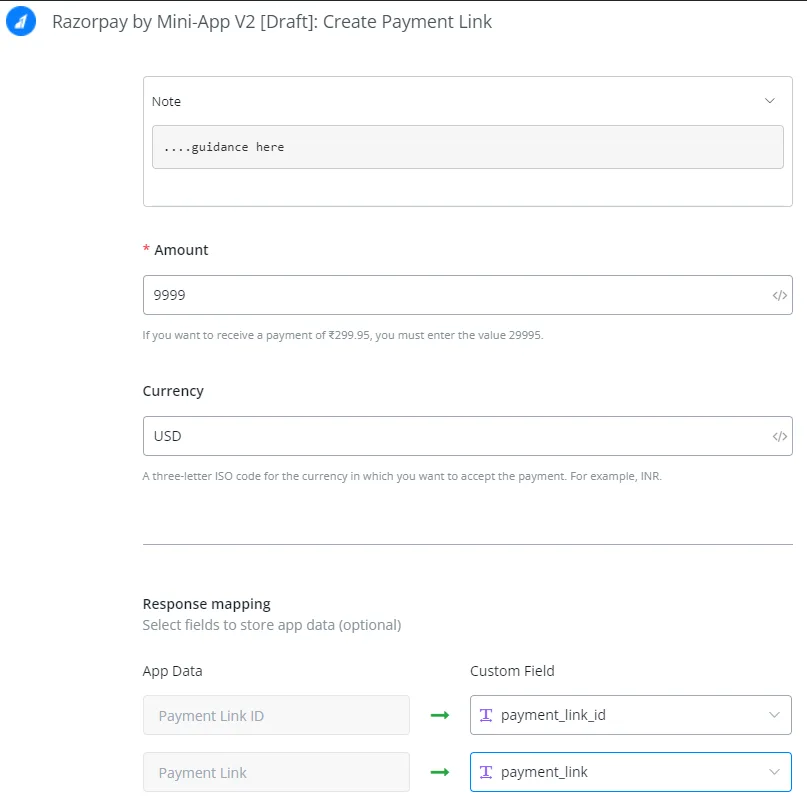Open the payment_link custom field dropdown
Image resolution: width=807 pixels, height=804 pixels.
(x=630, y=772)
